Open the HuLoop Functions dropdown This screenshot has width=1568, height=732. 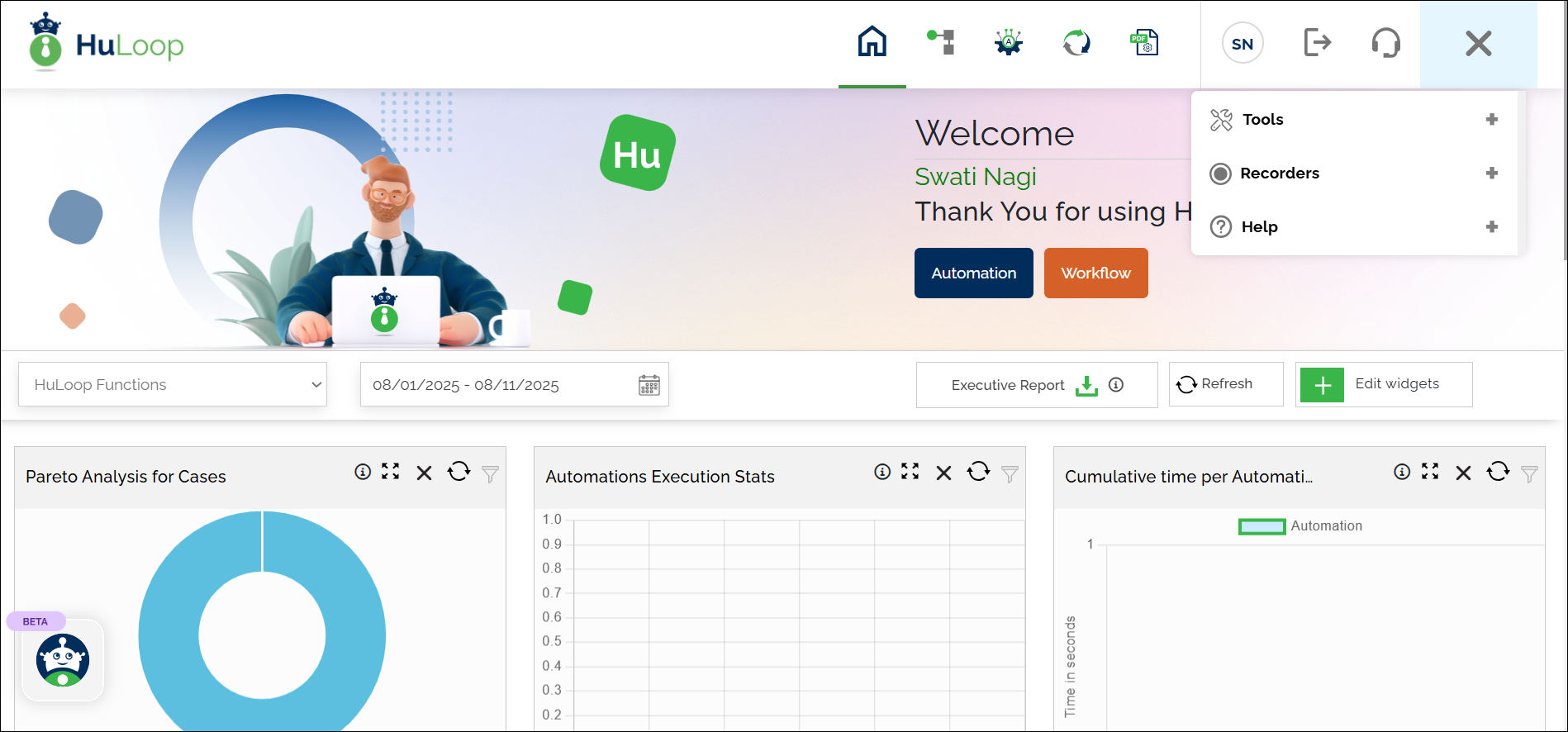(x=173, y=385)
